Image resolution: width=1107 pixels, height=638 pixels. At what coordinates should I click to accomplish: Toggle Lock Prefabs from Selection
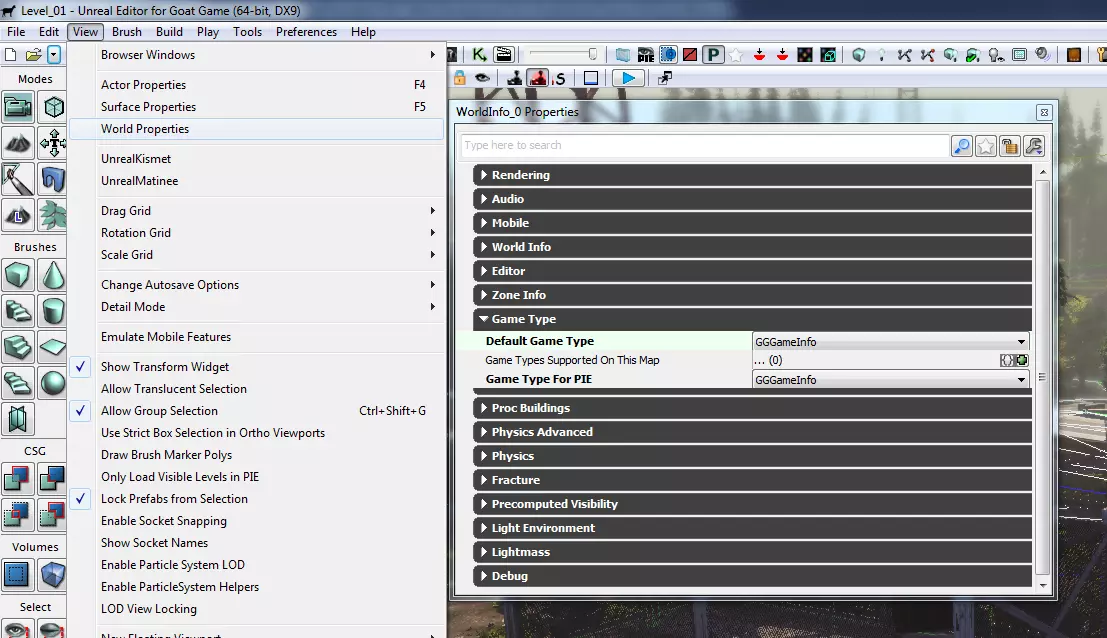174,499
